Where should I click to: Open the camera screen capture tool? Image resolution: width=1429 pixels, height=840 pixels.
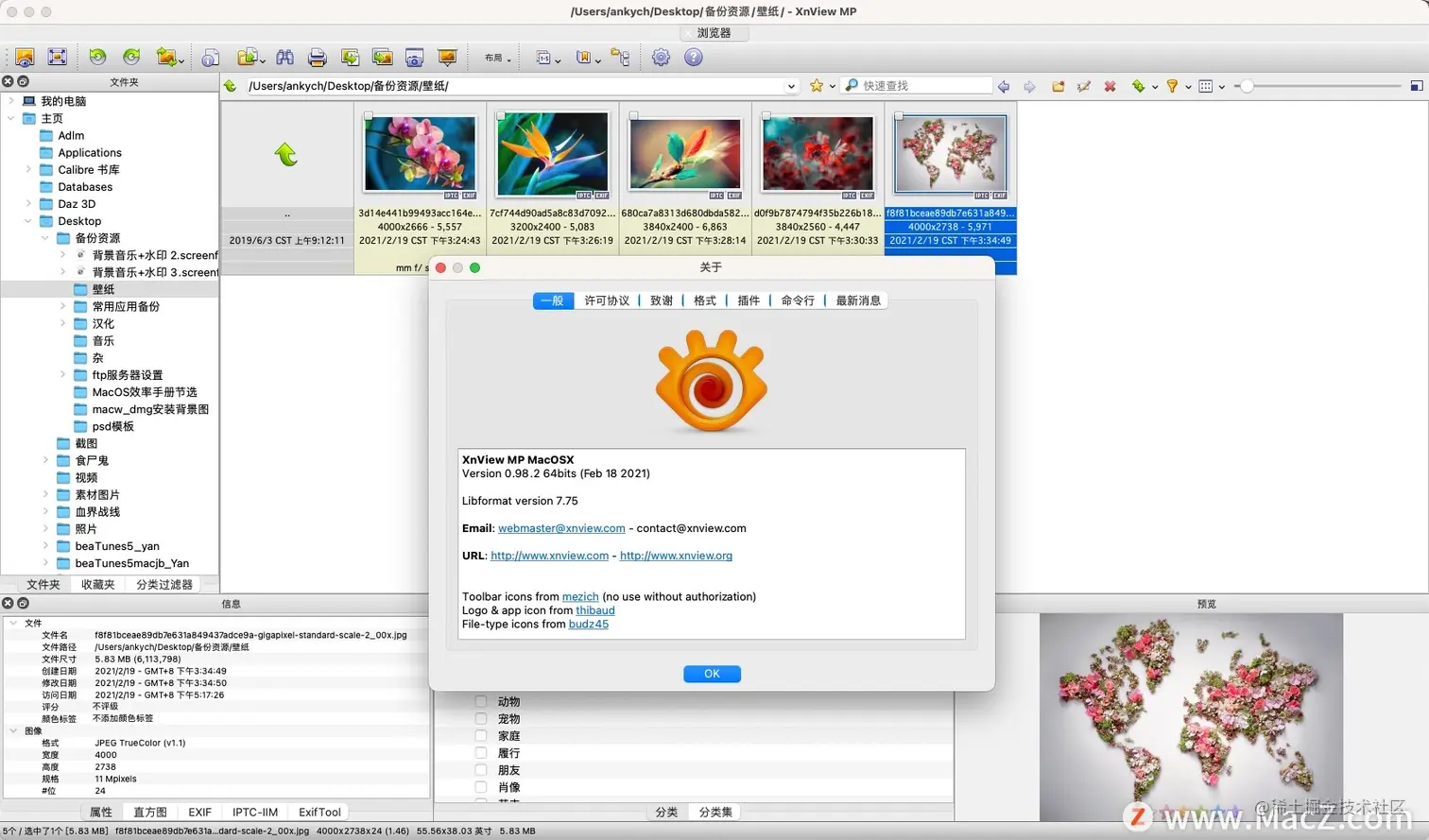pyautogui.click(x=415, y=58)
